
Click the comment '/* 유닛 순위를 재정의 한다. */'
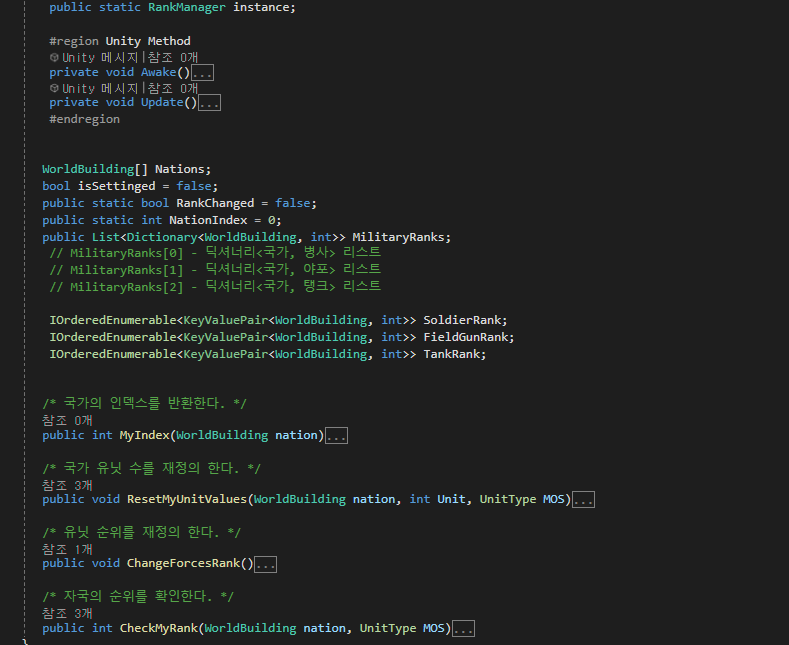click(141, 532)
